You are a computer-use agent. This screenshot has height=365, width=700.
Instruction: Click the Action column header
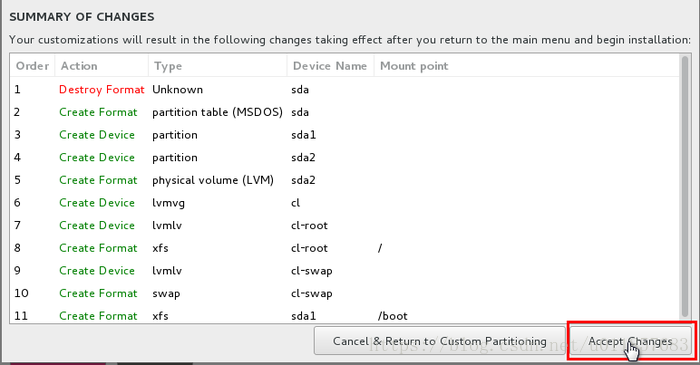point(101,66)
